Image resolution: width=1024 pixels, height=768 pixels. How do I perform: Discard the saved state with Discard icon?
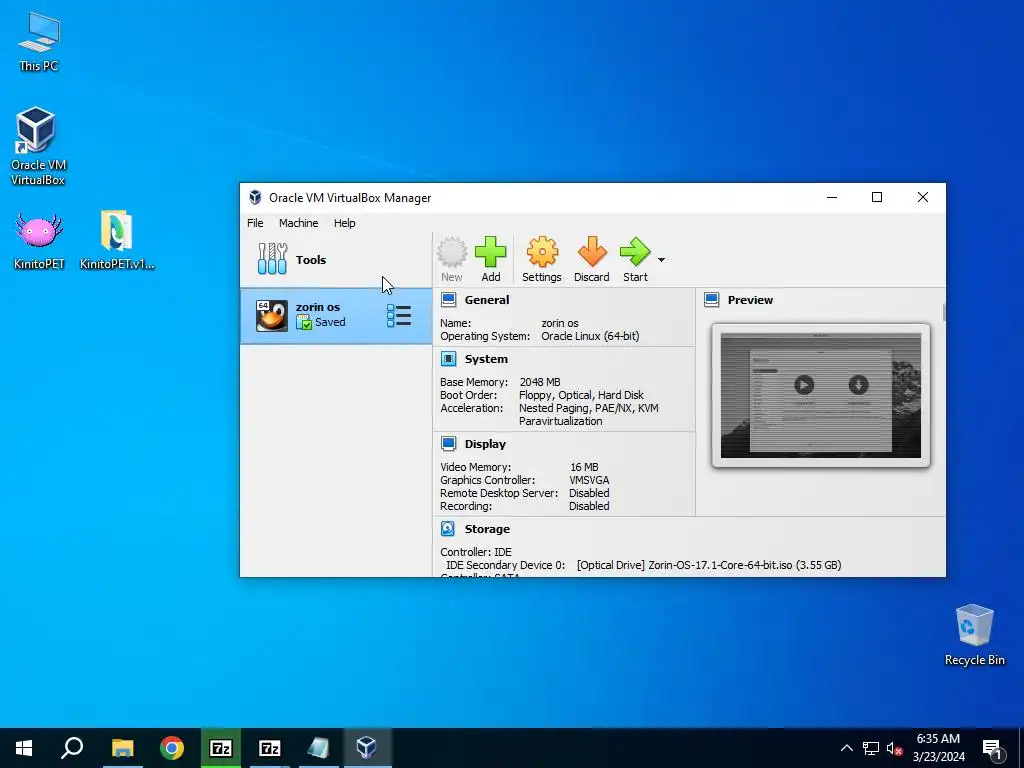coord(592,259)
